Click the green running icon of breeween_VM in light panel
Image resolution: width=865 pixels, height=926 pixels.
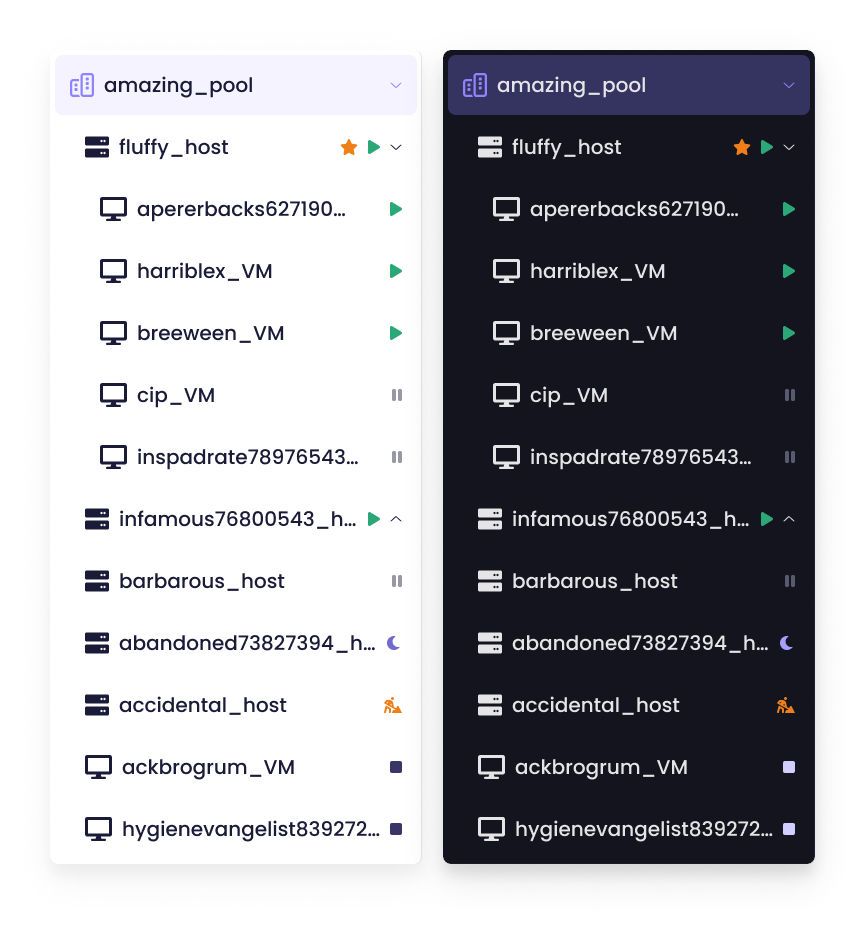click(396, 333)
